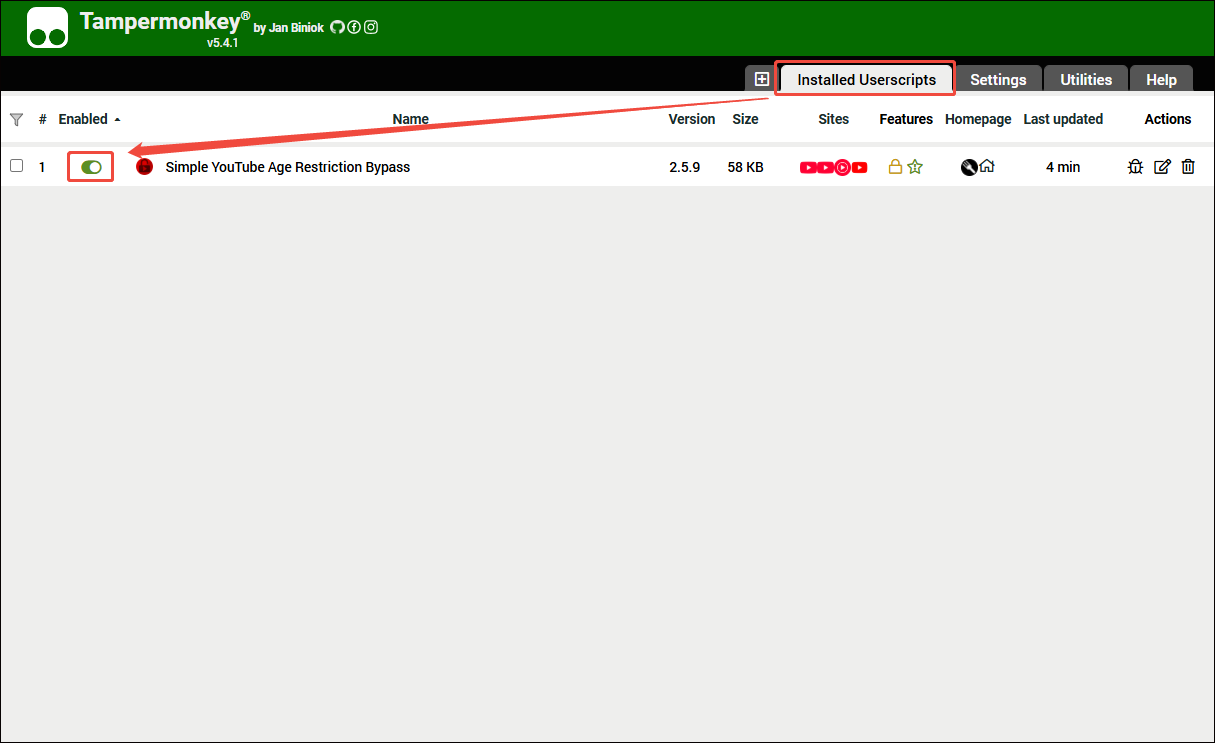Open the Instagram page icon
The height and width of the screenshot is (743, 1215).
click(x=371, y=27)
